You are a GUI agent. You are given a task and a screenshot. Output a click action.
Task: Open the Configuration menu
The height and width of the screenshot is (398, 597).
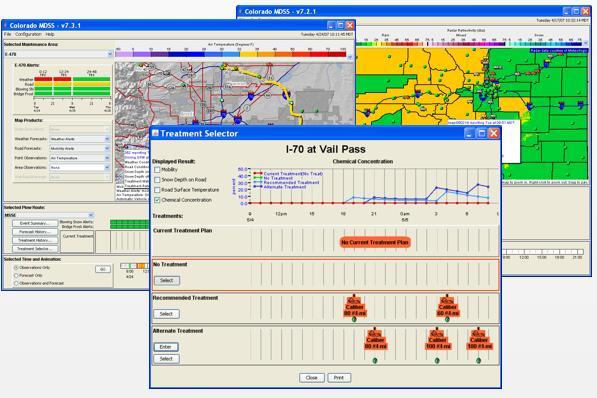coord(28,34)
